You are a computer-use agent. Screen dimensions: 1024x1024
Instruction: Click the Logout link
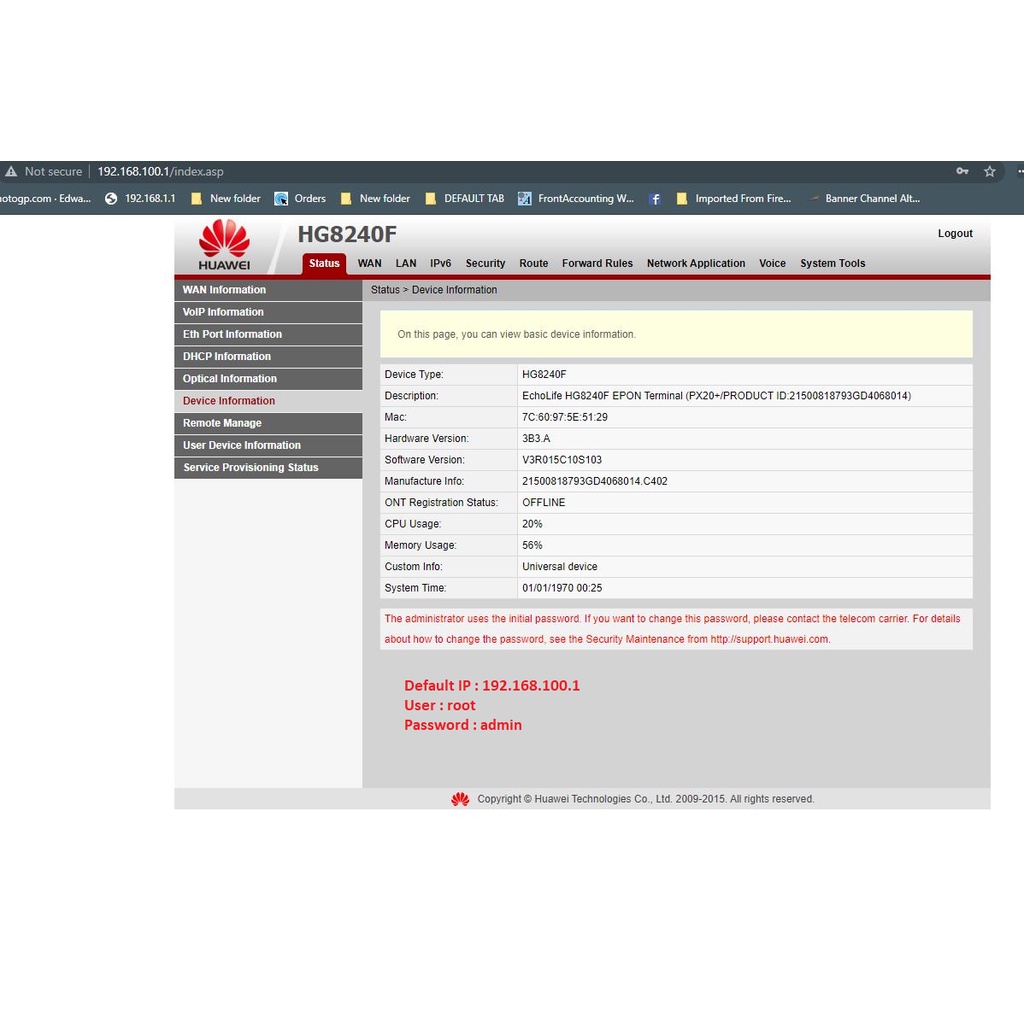(954, 234)
